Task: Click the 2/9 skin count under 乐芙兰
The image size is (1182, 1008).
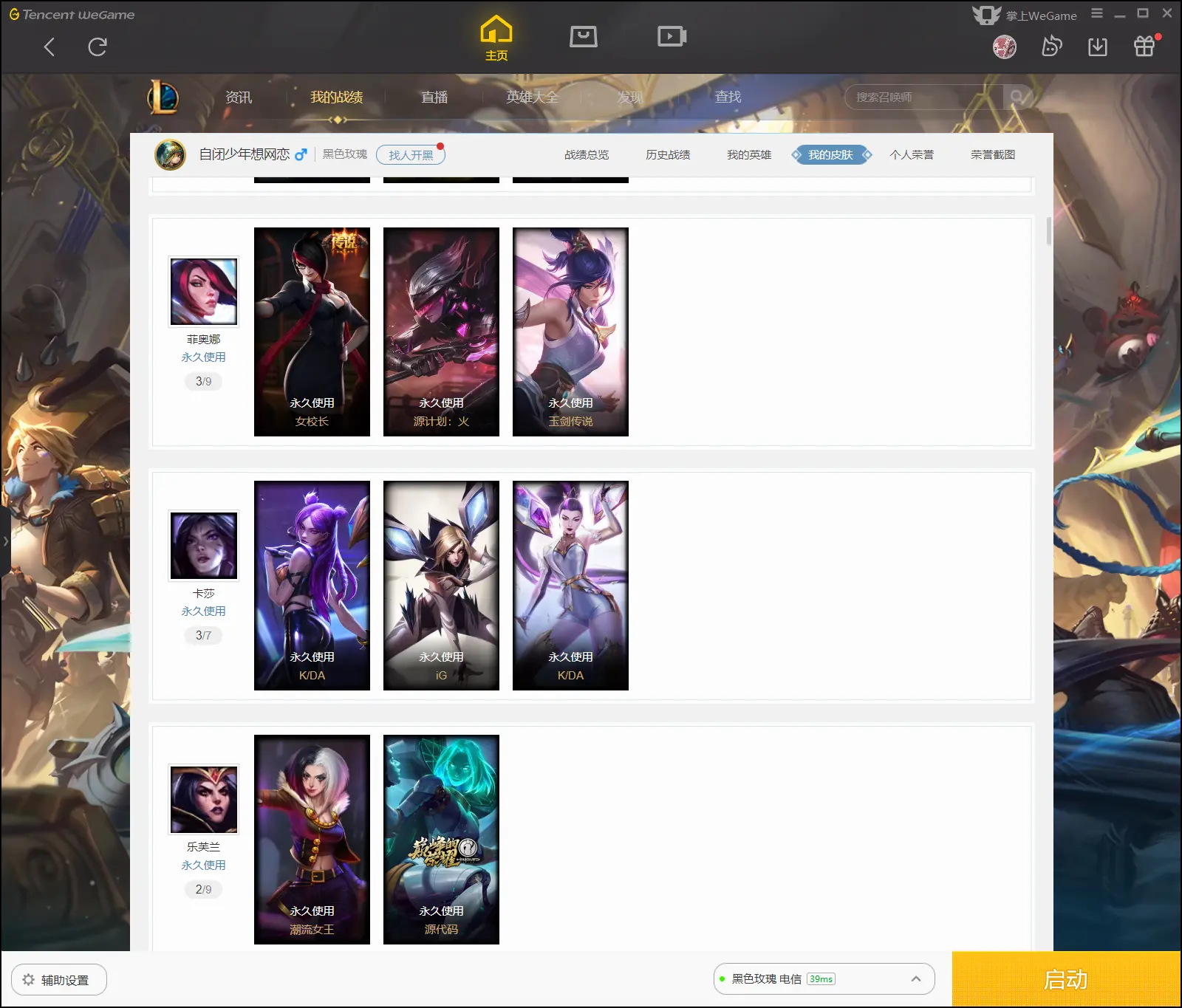Action: 204,889
